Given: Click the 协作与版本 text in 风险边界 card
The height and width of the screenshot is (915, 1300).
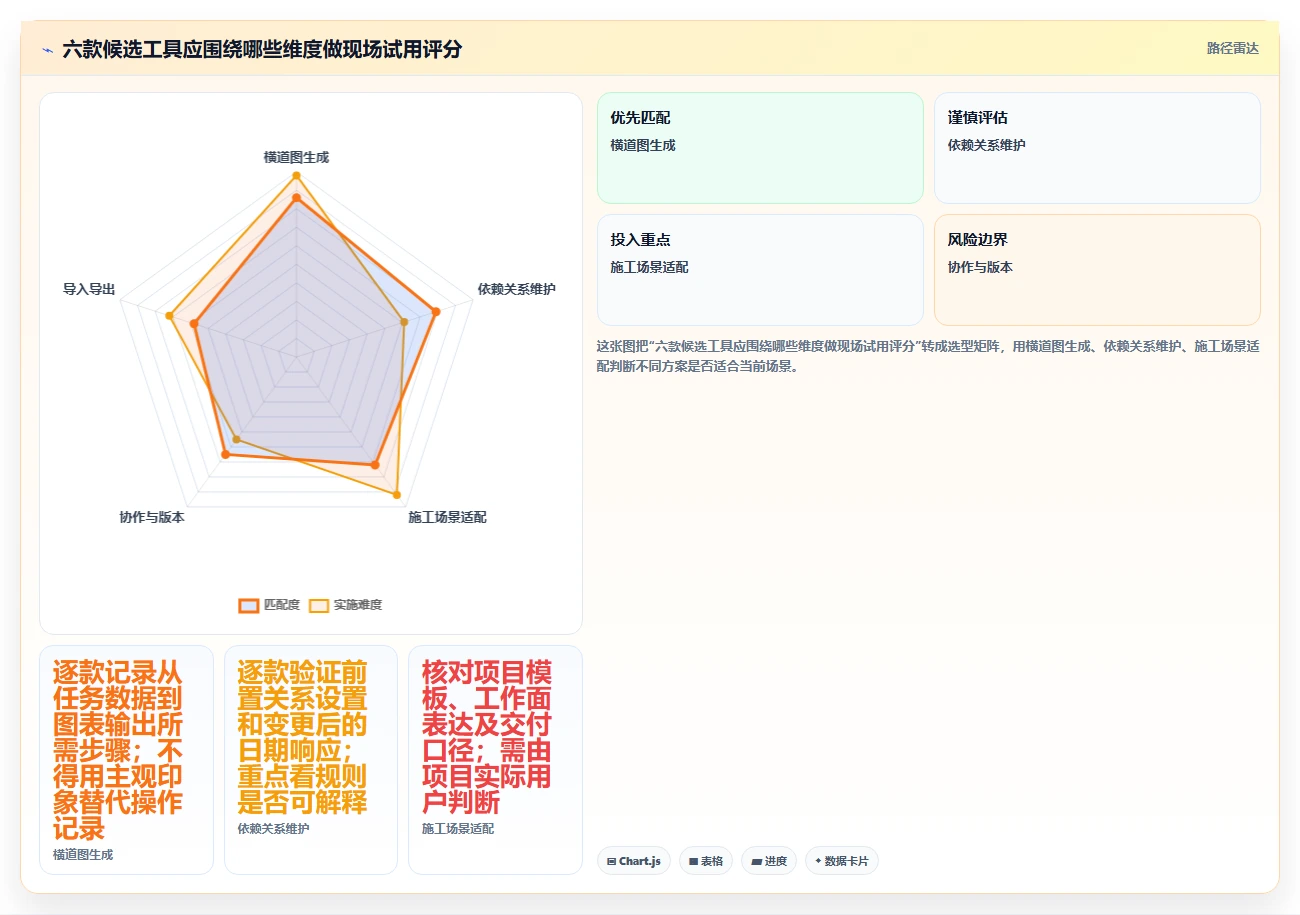Looking at the screenshot, I should click(x=980, y=267).
